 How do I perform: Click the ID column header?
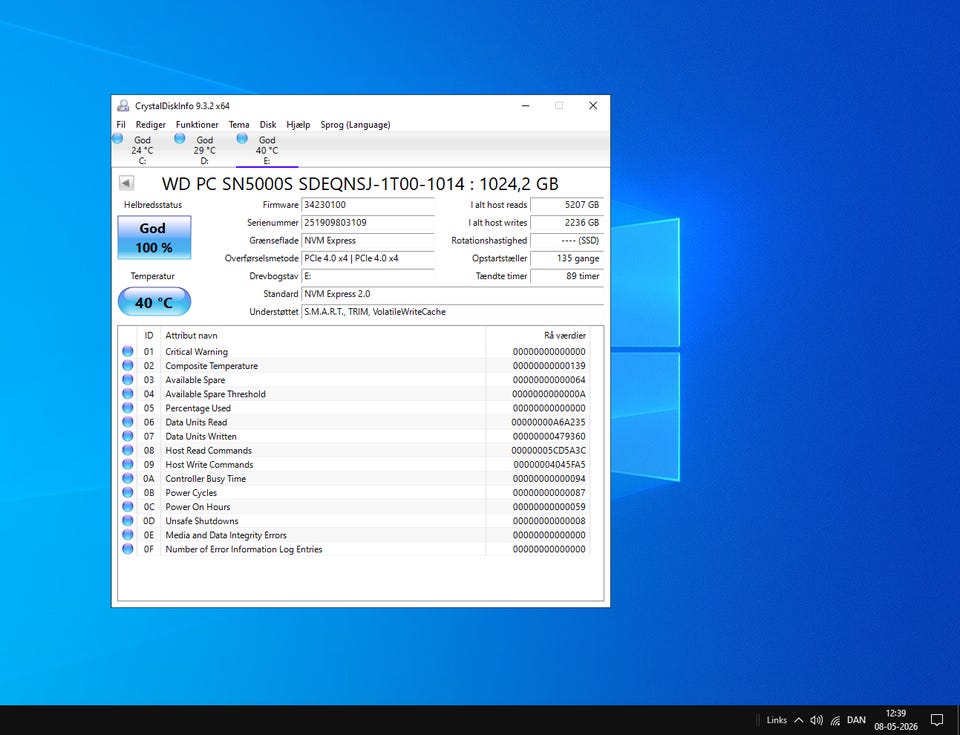(149, 335)
